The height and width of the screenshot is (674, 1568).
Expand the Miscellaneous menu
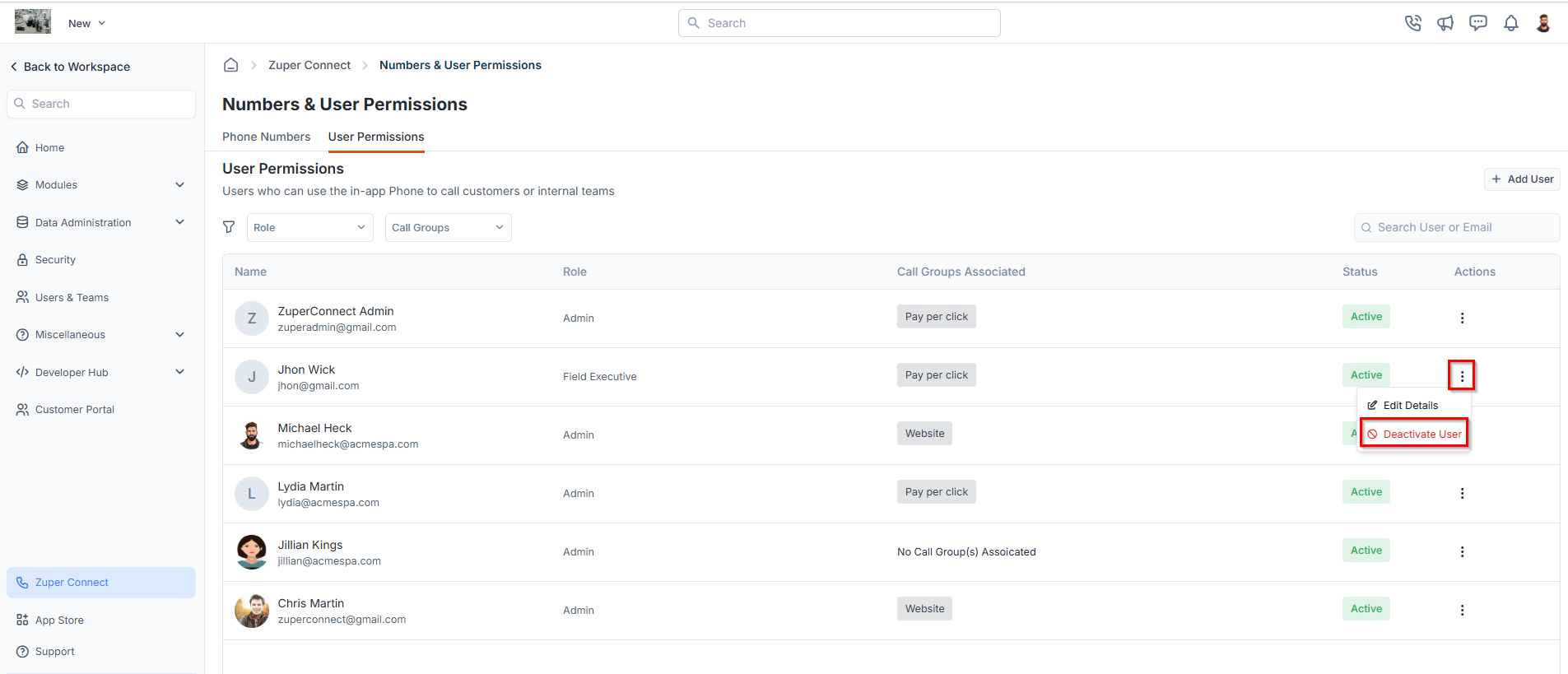(101, 335)
